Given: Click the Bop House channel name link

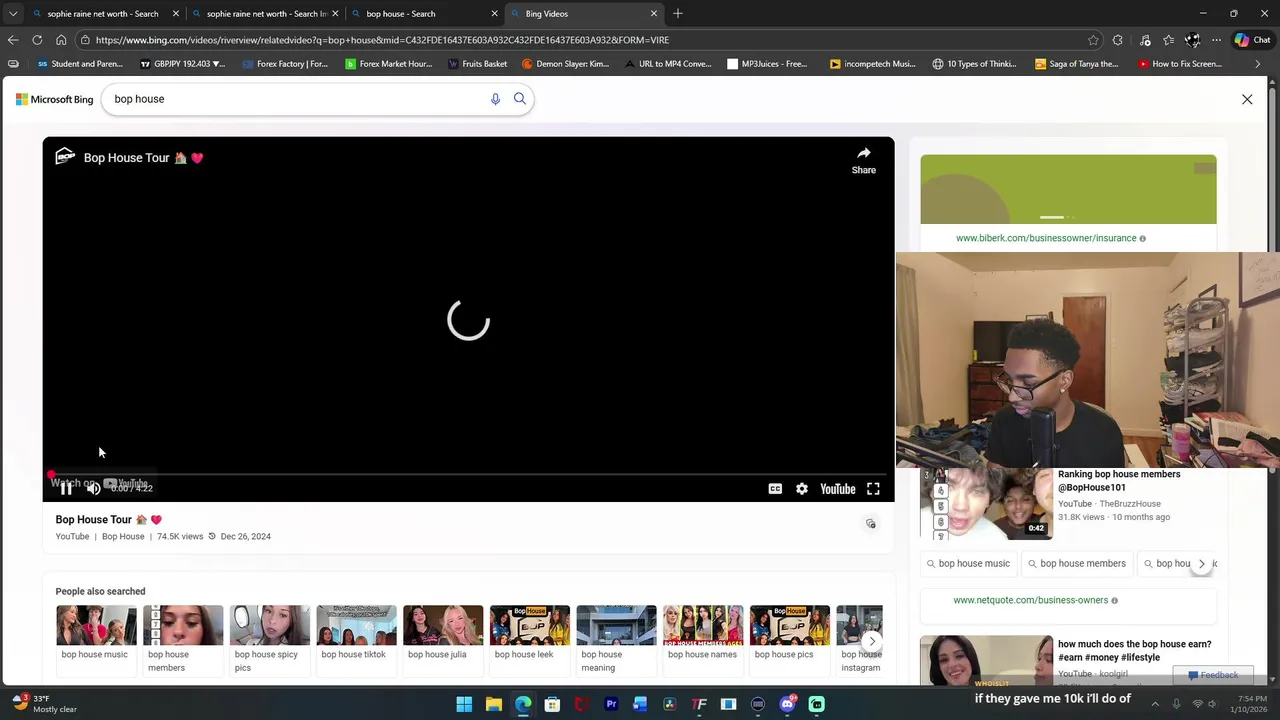Looking at the screenshot, I should [123, 537].
